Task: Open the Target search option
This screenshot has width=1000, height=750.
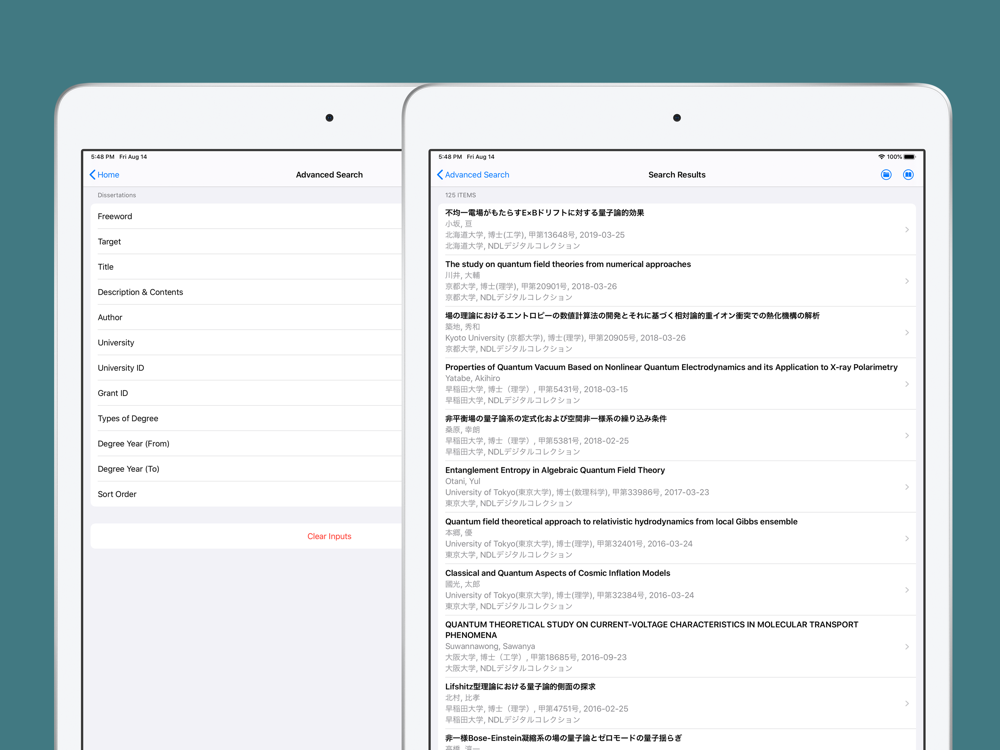Action: [x=247, y=242]
